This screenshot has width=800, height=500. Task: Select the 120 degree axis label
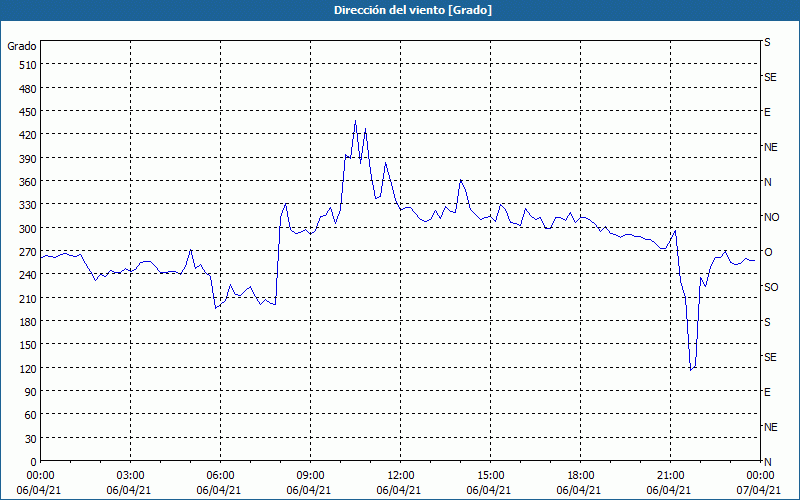[x=29, y=368]
